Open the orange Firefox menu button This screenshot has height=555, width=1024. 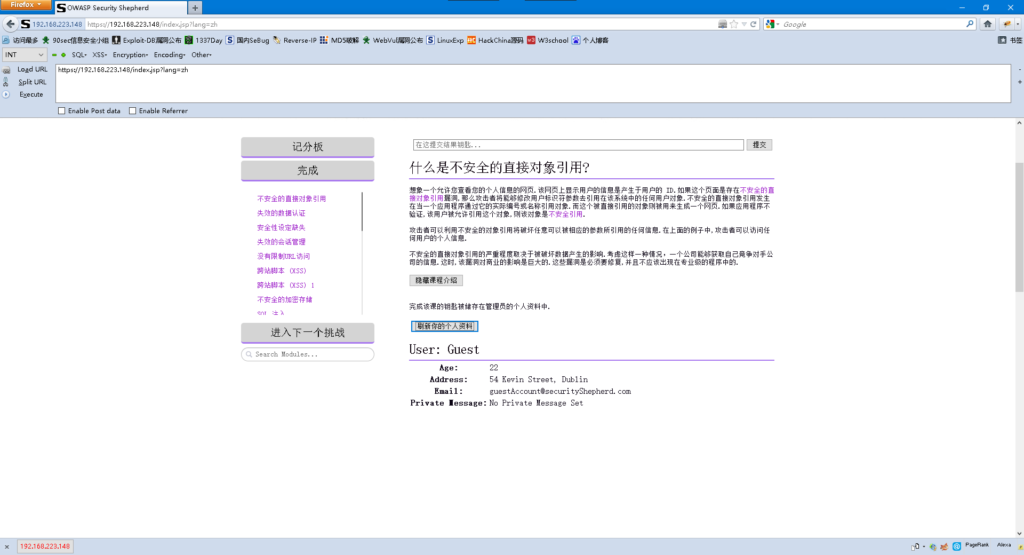(x=25, y=5)
